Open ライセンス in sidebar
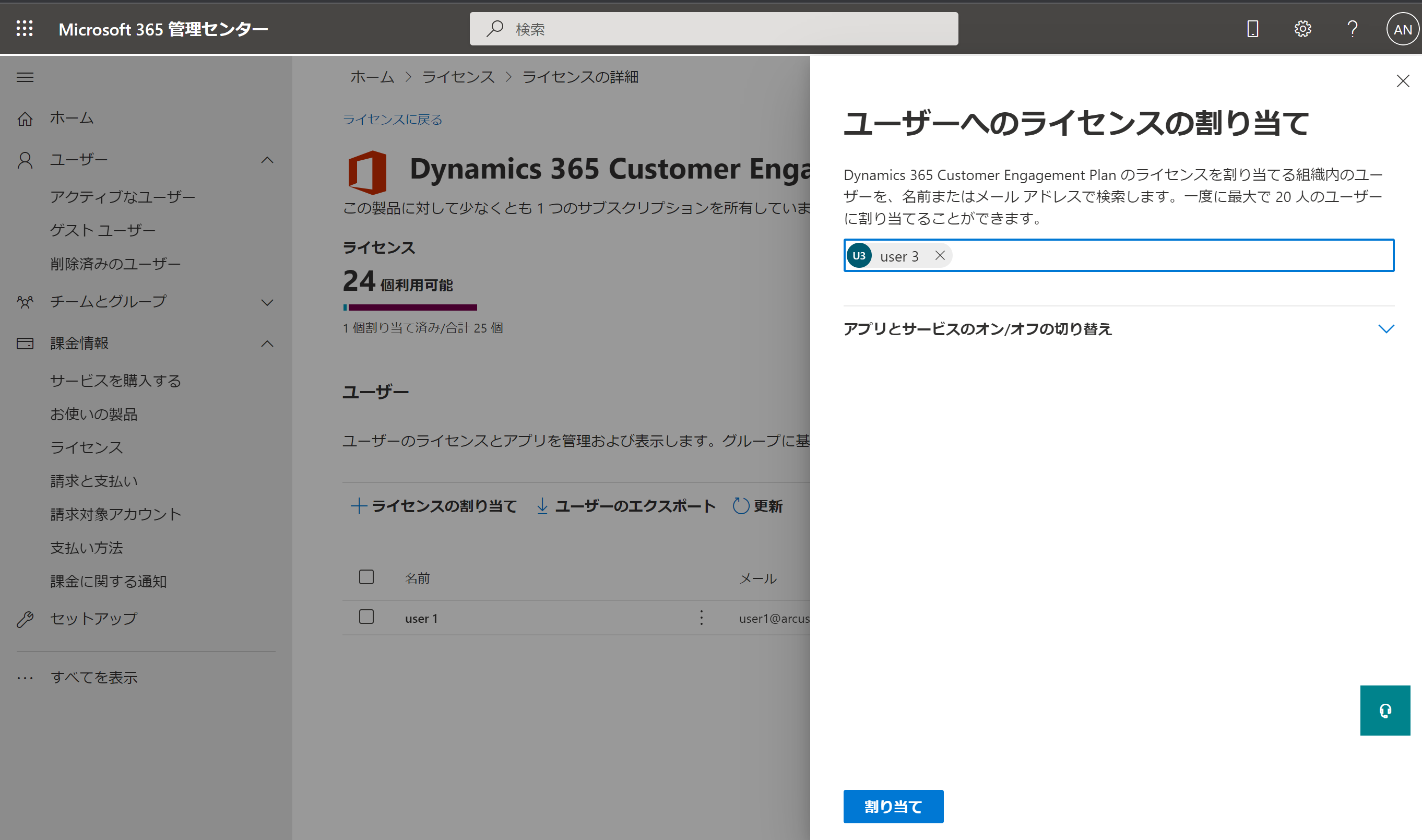 (x=87, y=448)
